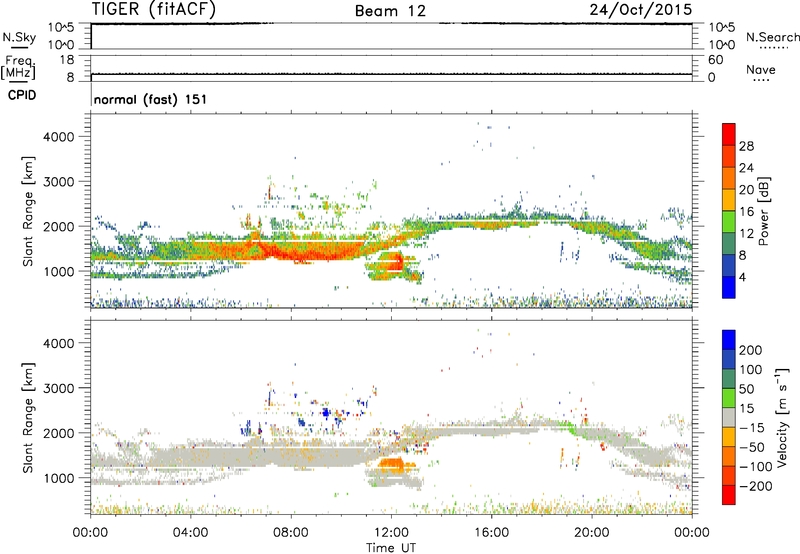The height and width of the screenshot is (554, 800).
Task: Click the '-200' tick on the velocity scale
Action: [756, 486]
